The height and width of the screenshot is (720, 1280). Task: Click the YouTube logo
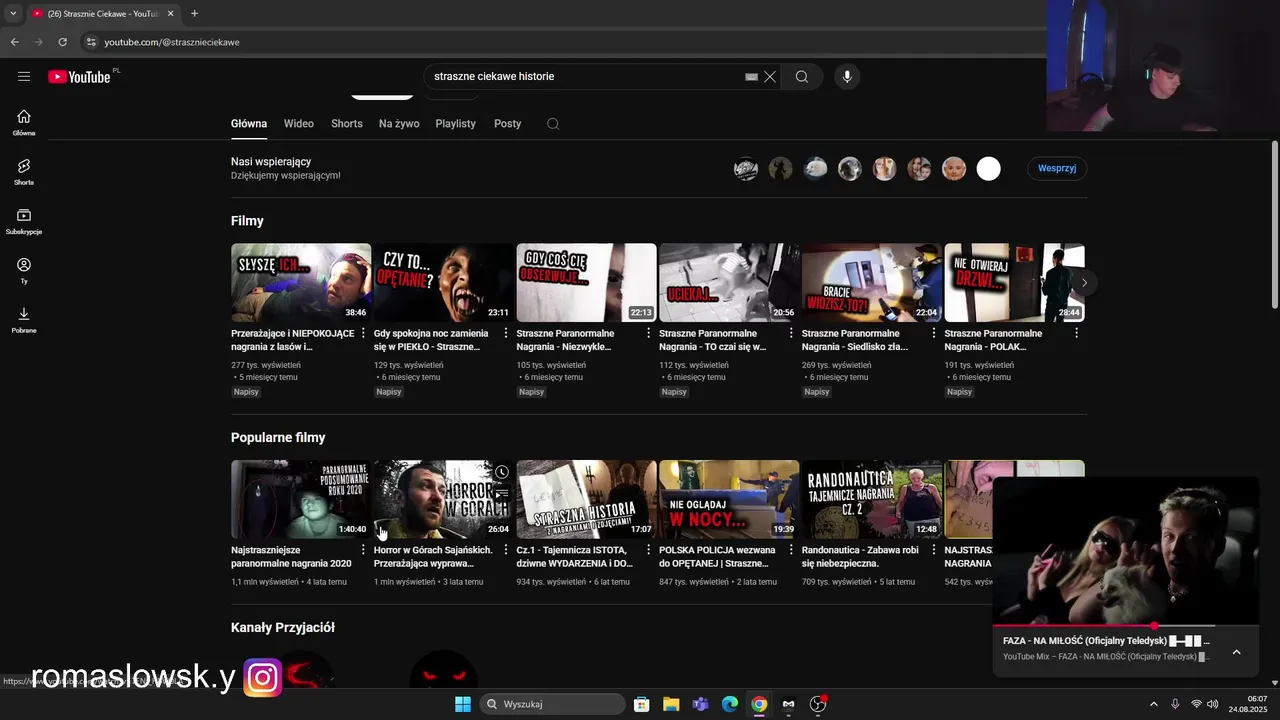pos(79,77)
